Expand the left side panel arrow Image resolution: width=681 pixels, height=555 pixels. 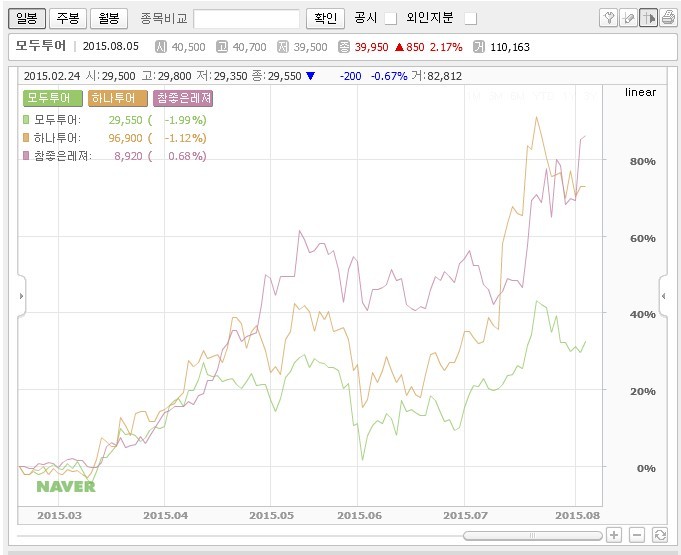point(22,297)
